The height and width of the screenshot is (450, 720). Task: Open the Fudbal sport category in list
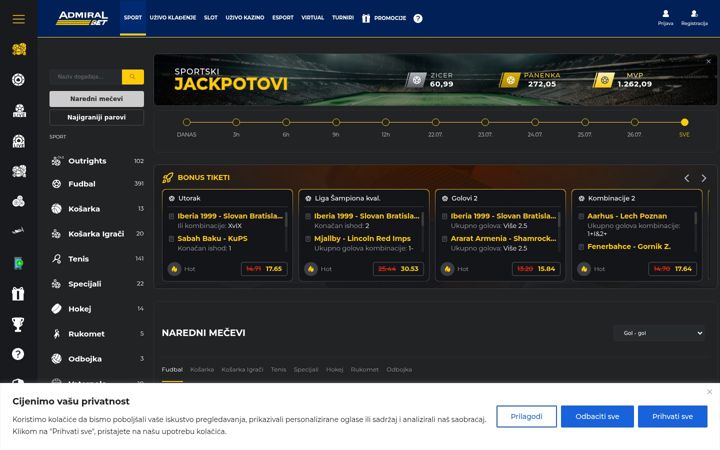pyautogui.click(x=97, y=184)
